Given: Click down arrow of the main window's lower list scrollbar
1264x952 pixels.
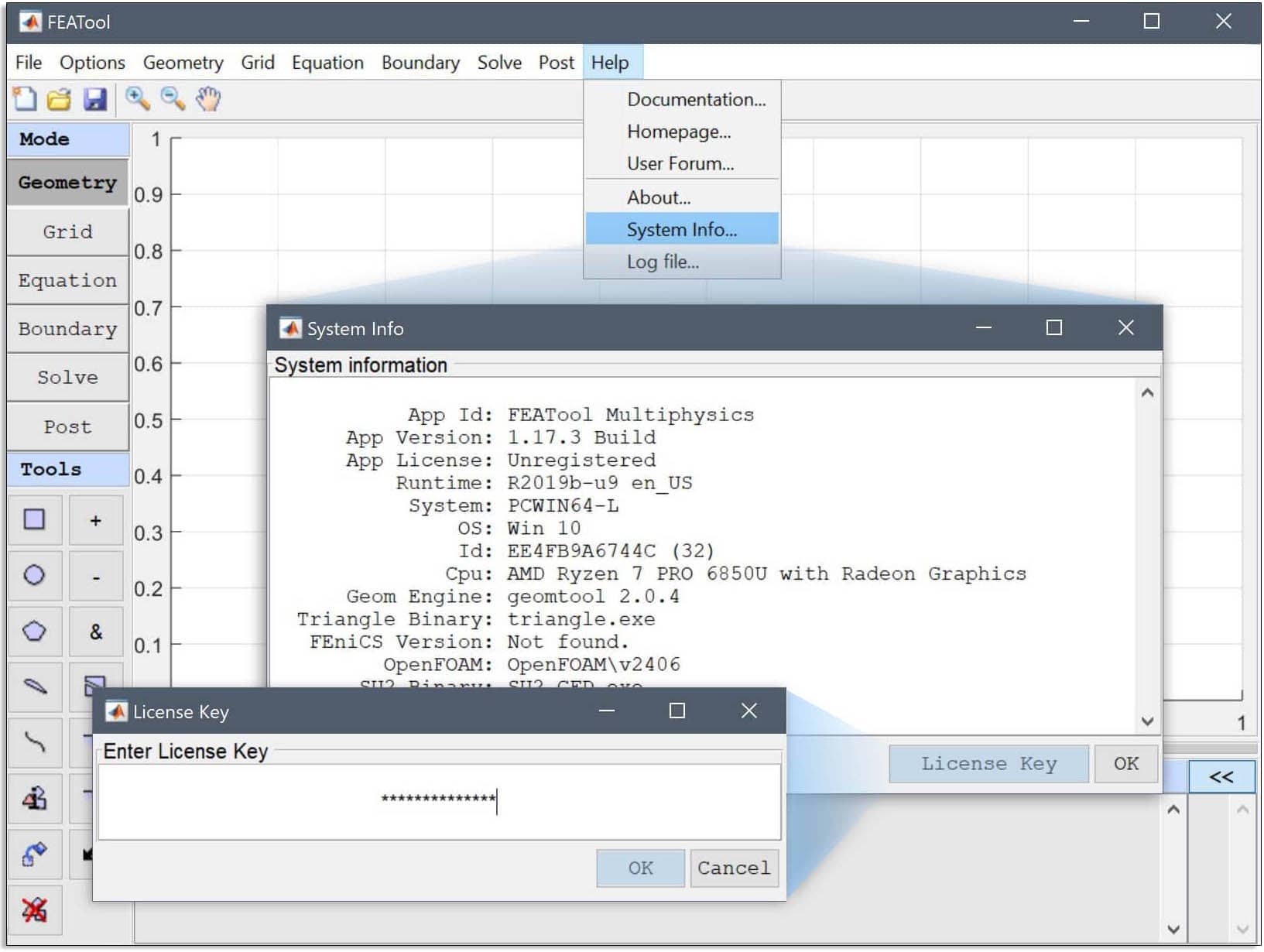Looking at the screenshot, I should click(1173, 929).
